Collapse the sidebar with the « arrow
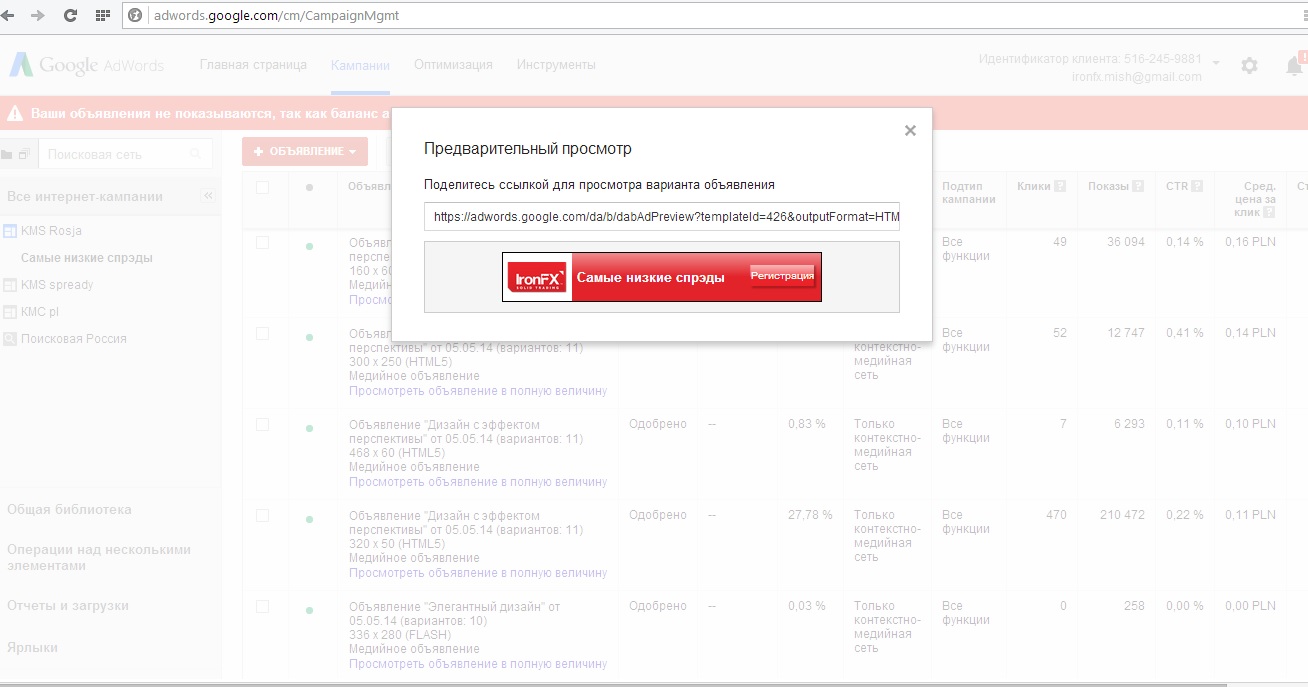This screenshot has width=1308, height=687. tap(209, 196)
